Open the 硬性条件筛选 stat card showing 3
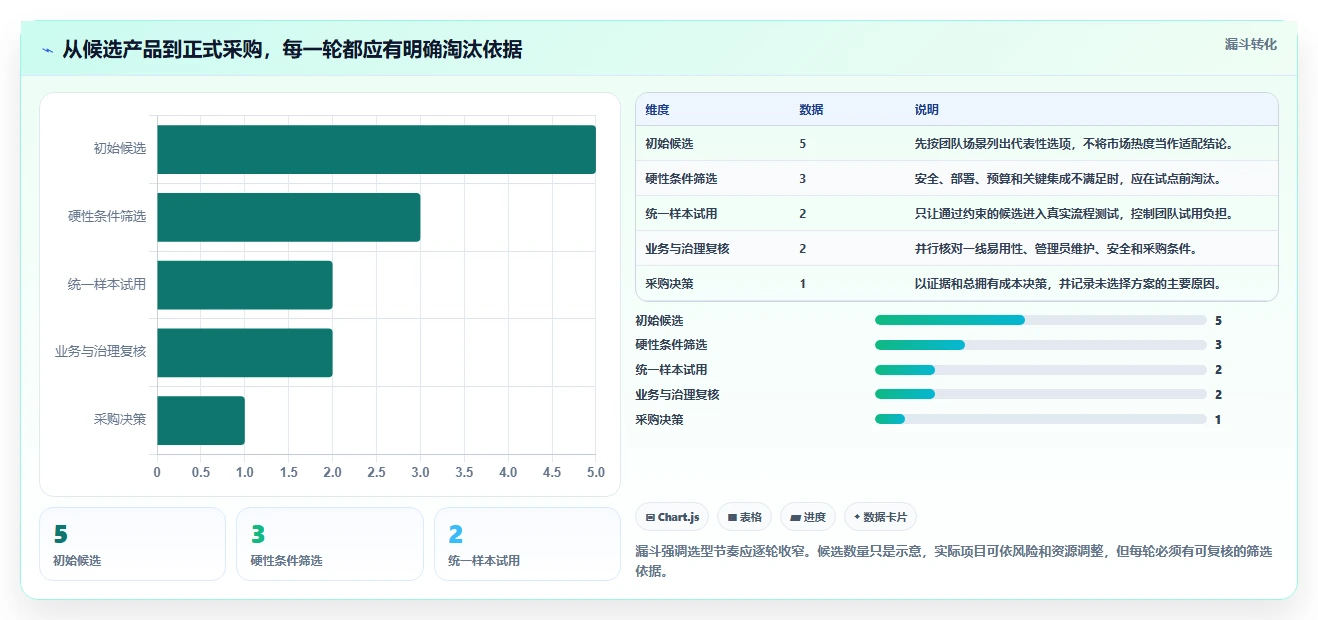Screen dimensions: 1318x620 click(x=329, y=544)
